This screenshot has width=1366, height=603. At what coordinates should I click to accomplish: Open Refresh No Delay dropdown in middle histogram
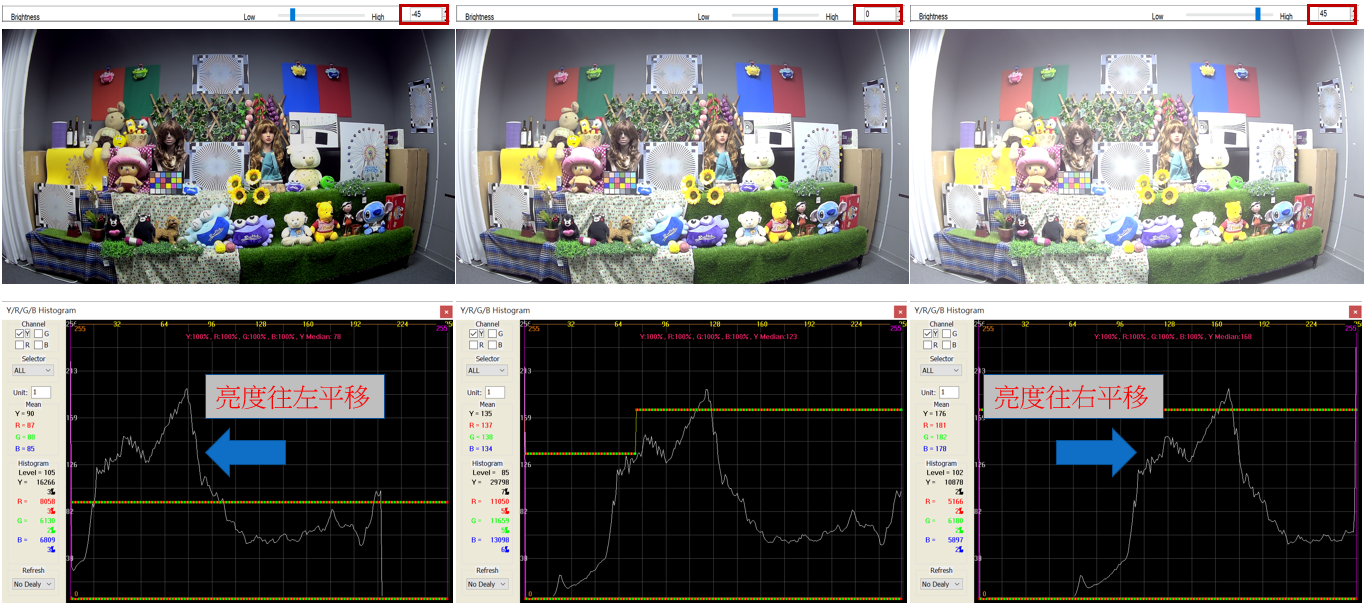click(x=488, y=584)
